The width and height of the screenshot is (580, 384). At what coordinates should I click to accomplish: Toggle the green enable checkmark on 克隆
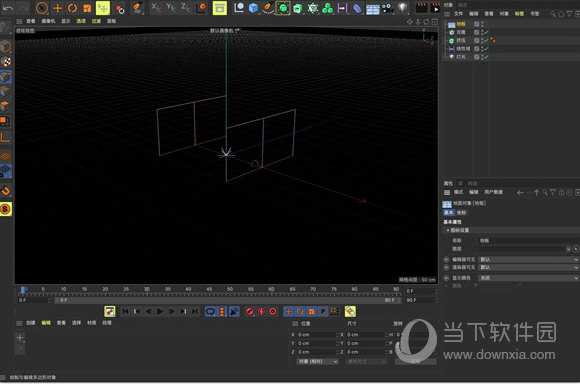pos(486,32)
